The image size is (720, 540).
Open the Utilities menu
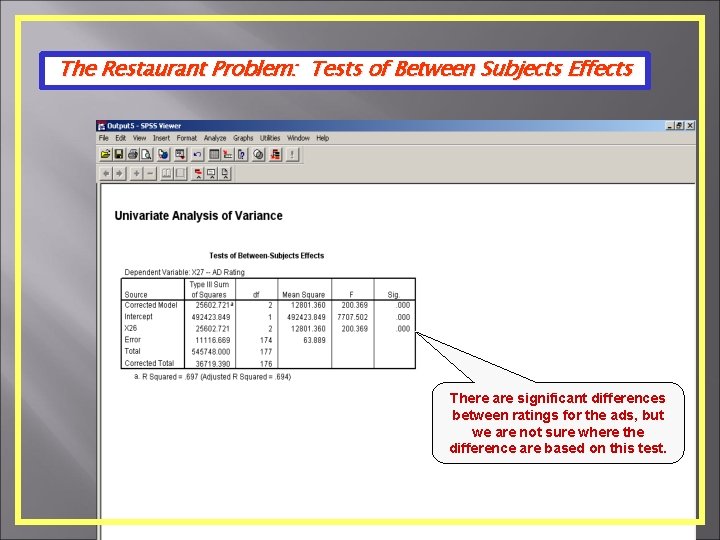point(270,138)
